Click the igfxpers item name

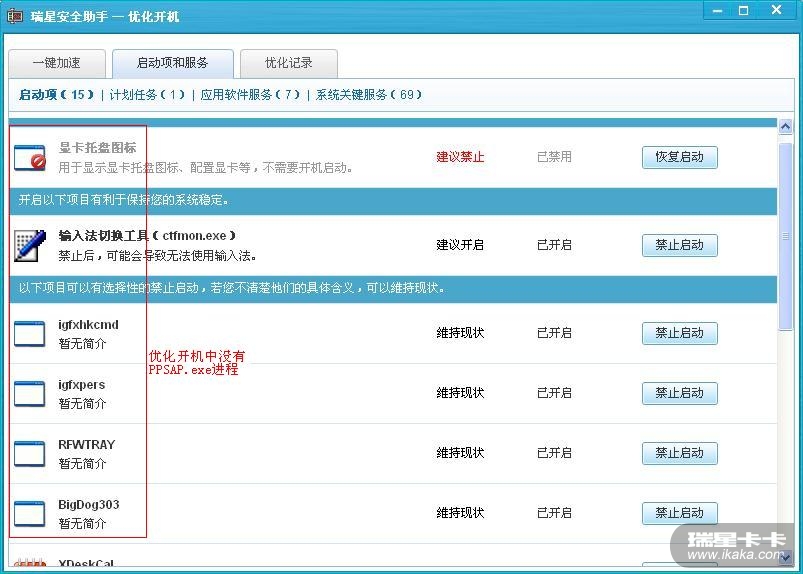[x=81, y=385]
